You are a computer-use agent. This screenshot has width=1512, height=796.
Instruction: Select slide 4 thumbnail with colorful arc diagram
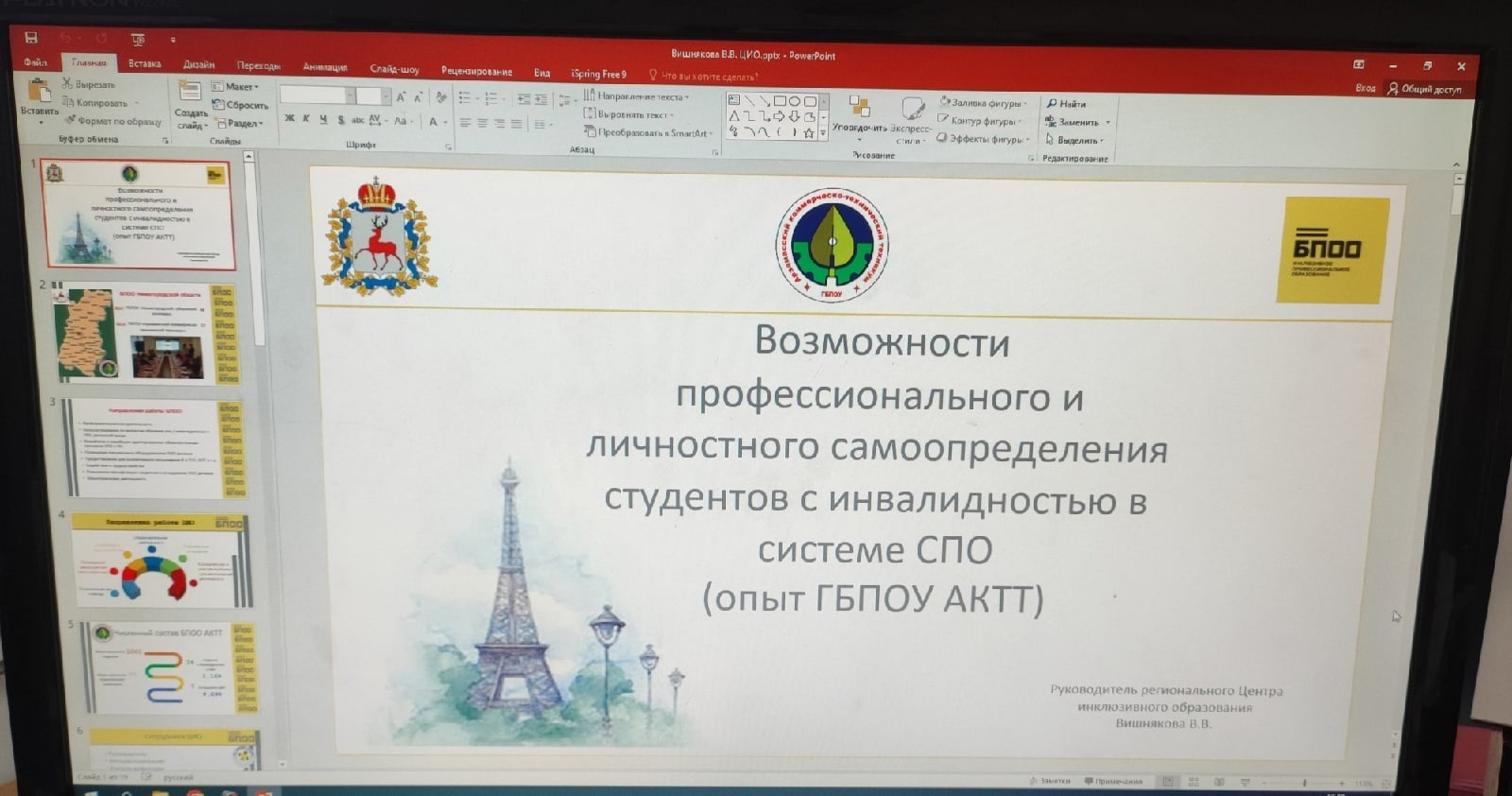(162, 562)
